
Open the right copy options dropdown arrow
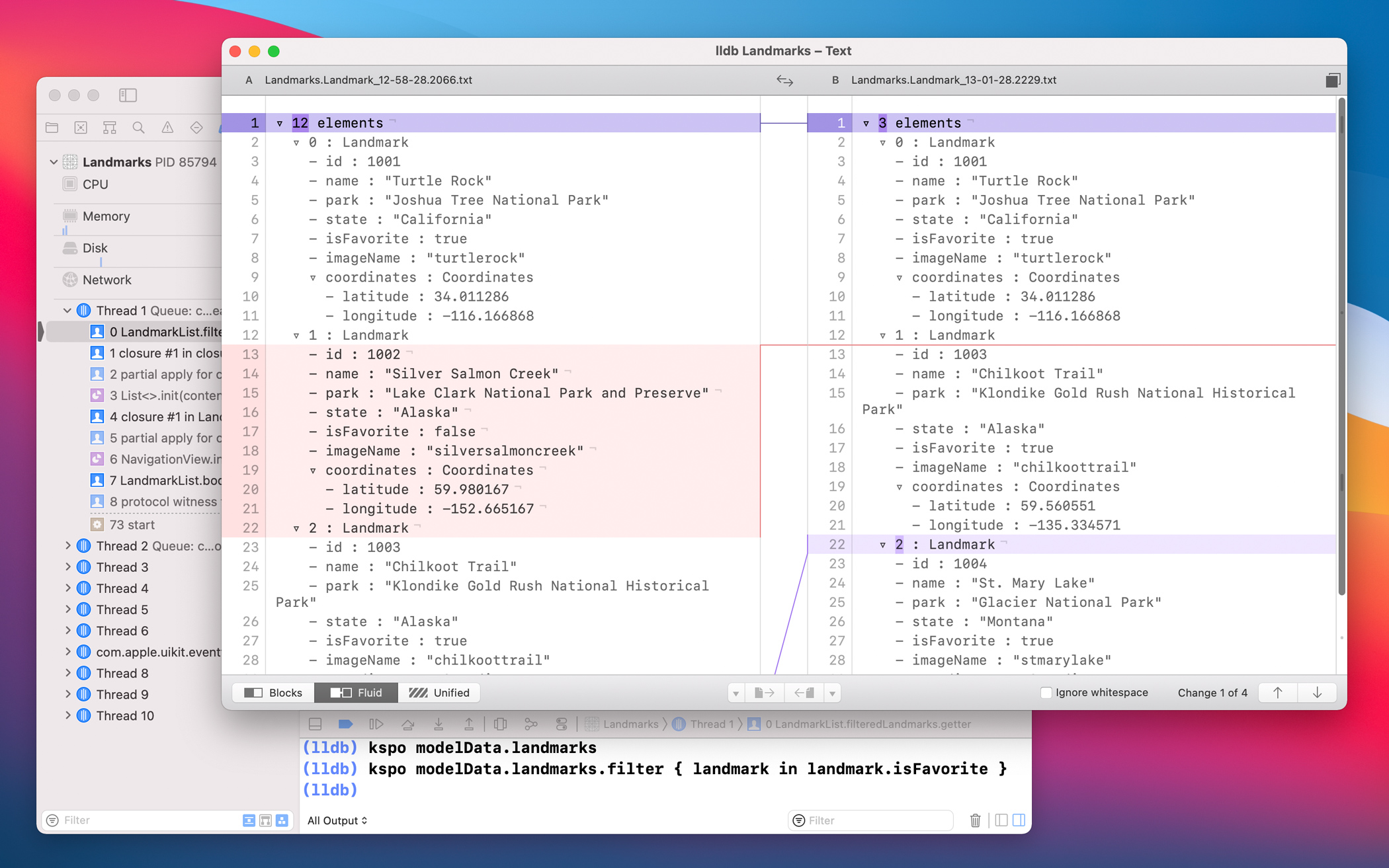(832, 693)
